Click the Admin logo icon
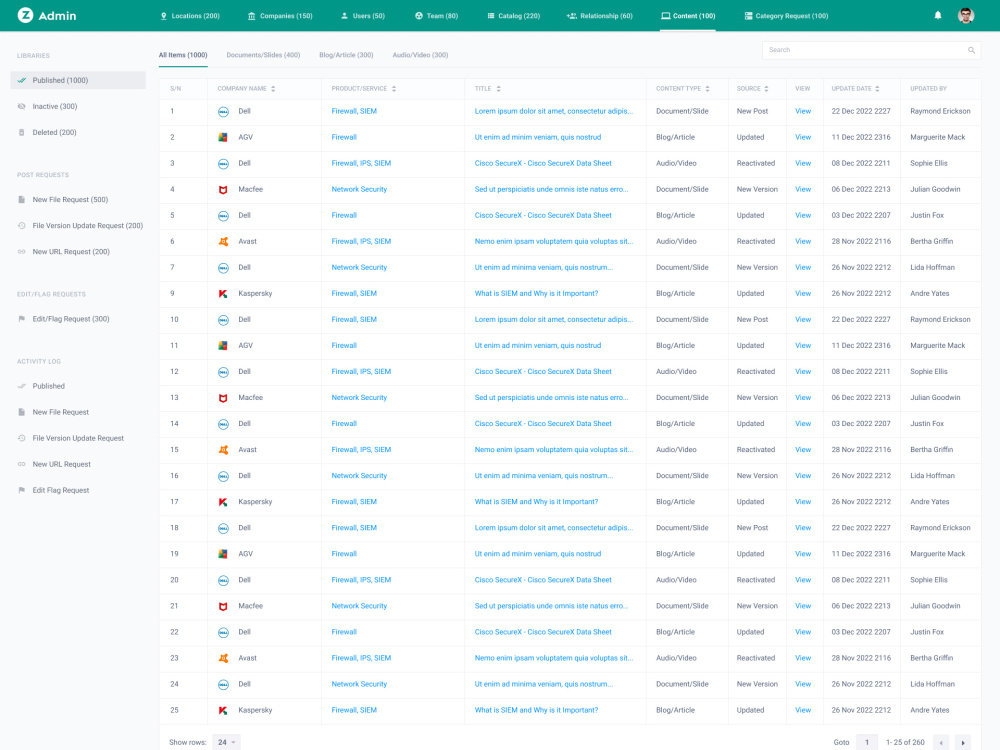This screenshot has width=1000, height=750. click(25, 15)
